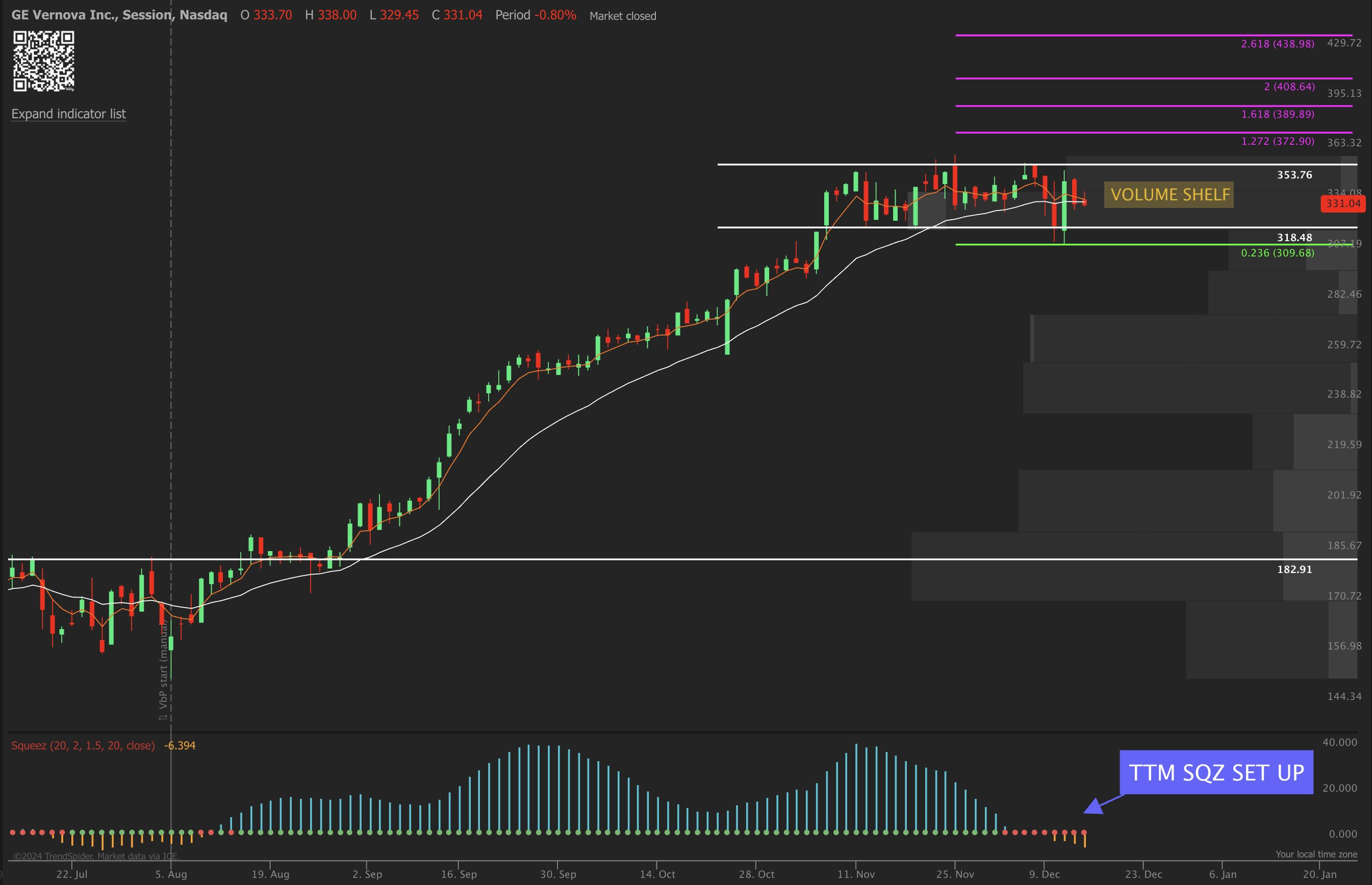Click the Expand indicator list link
The height and width of the screenshot is (885, 1372).
(68, 114)
